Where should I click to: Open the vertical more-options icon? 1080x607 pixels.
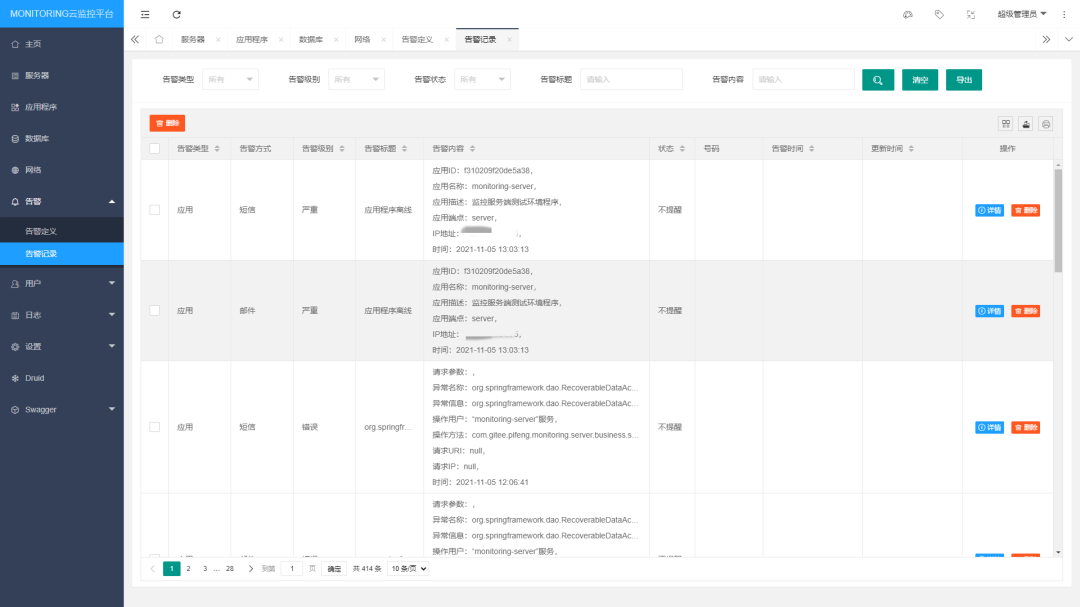click(x=1064, y=14)
